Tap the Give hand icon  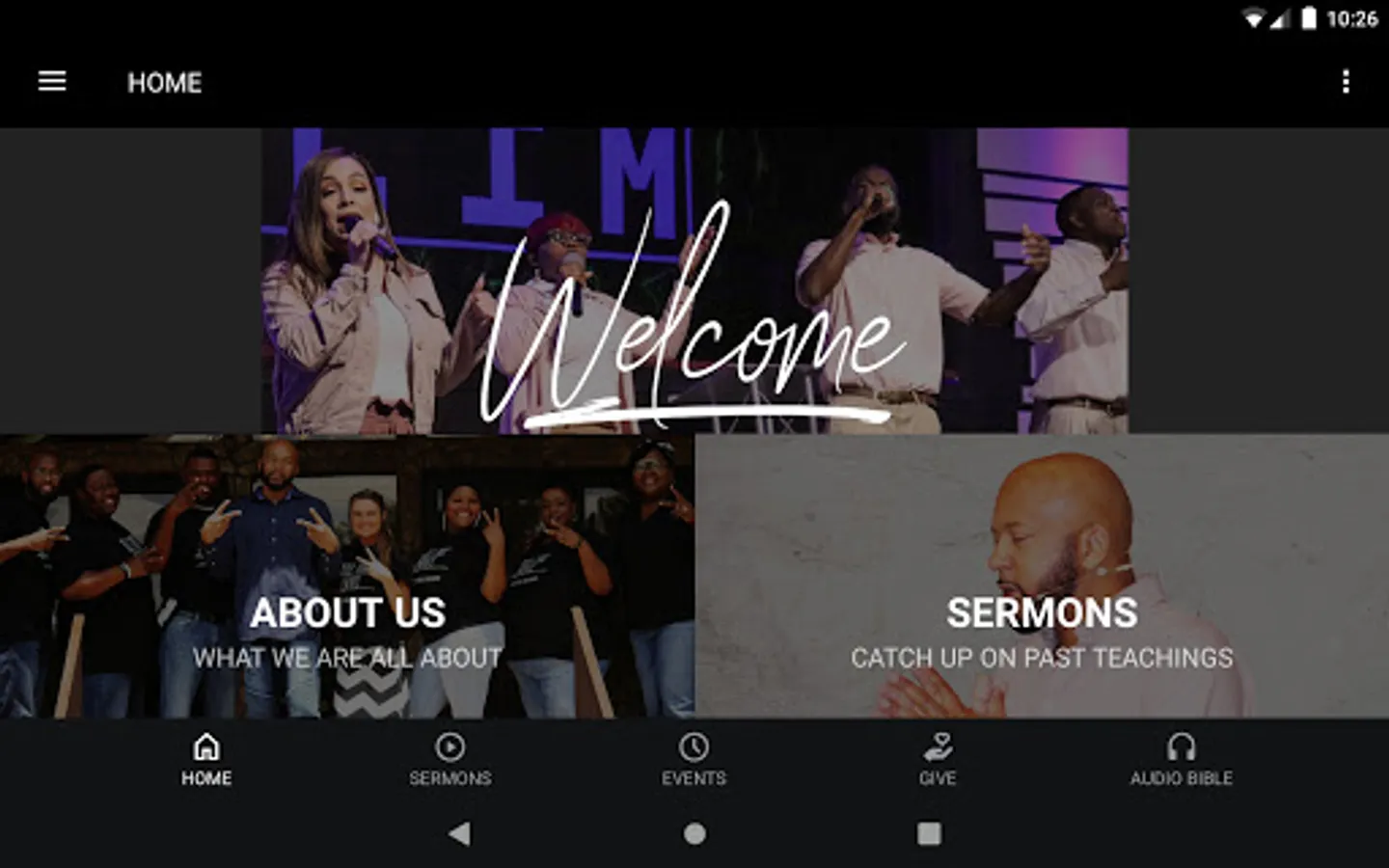[938, 746]
